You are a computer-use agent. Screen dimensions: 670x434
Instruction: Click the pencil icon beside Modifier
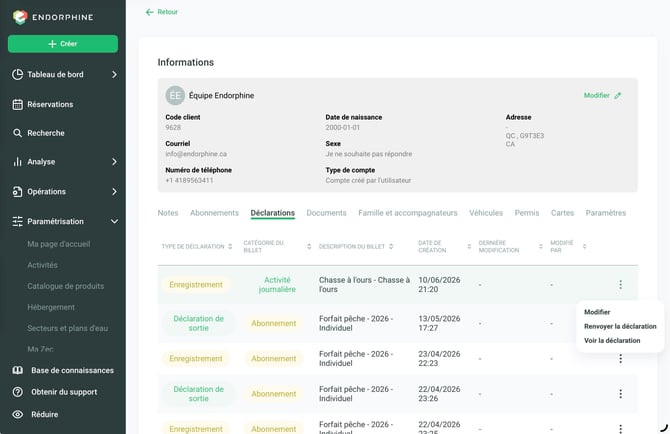tap(618, 95)
